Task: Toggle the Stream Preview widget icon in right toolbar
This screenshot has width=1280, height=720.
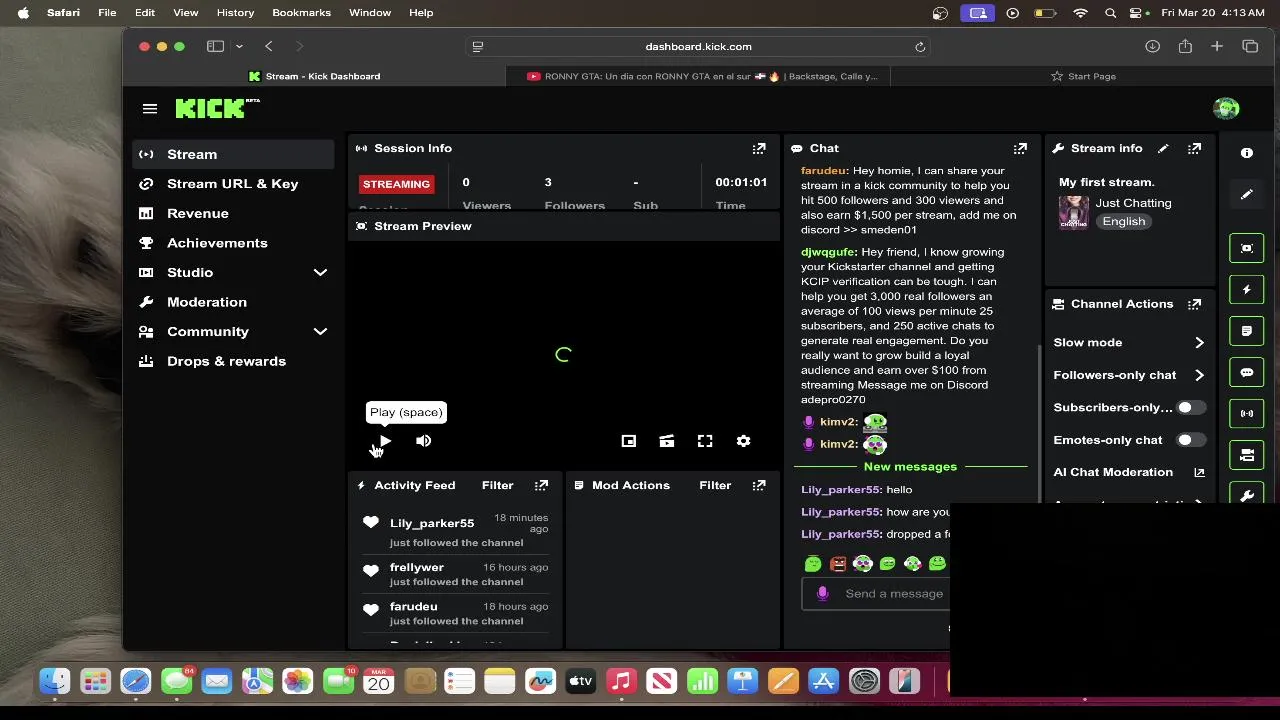Action: (1247, 248)
